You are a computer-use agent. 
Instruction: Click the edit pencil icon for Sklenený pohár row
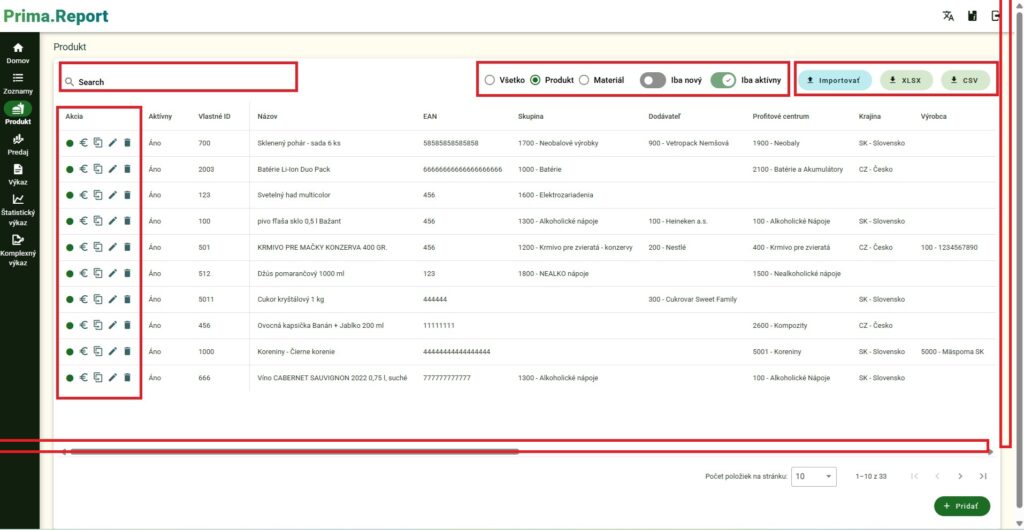pyautogui.click(x=113, y=143)
